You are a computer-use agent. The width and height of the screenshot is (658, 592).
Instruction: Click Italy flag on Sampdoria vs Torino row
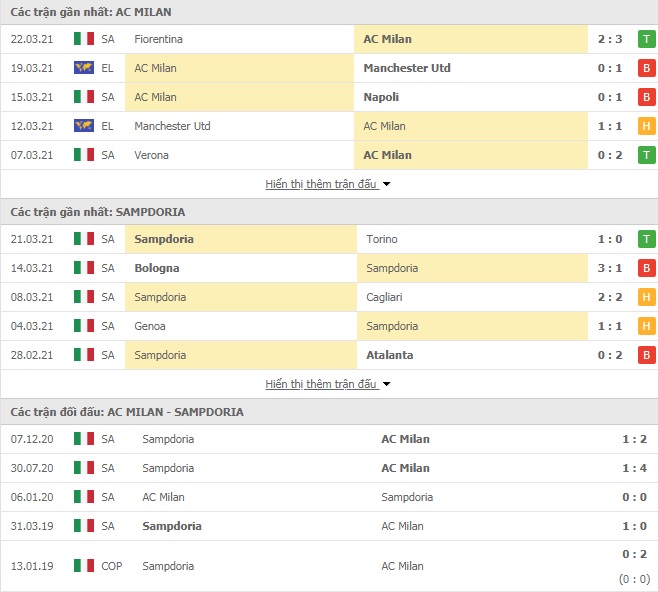point(84,239)
